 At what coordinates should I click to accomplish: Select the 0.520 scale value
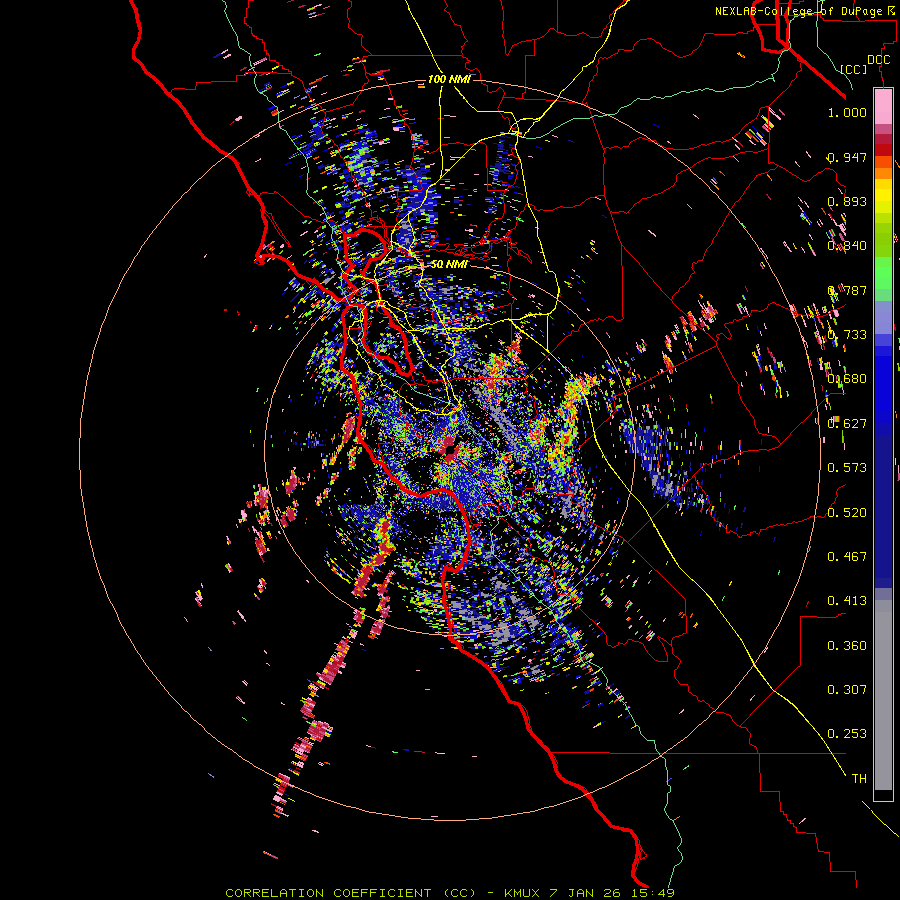pyautogui.click(x=847, y=513)
